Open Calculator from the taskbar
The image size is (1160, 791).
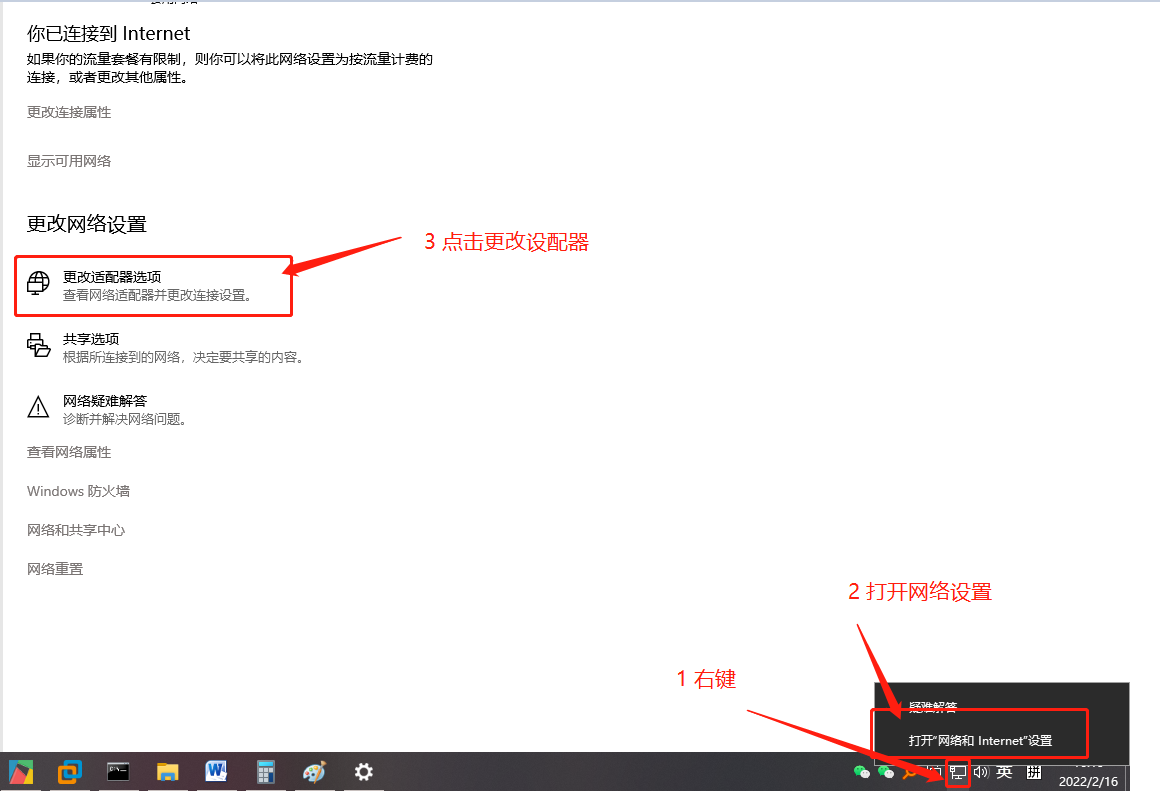click(264, 771)
